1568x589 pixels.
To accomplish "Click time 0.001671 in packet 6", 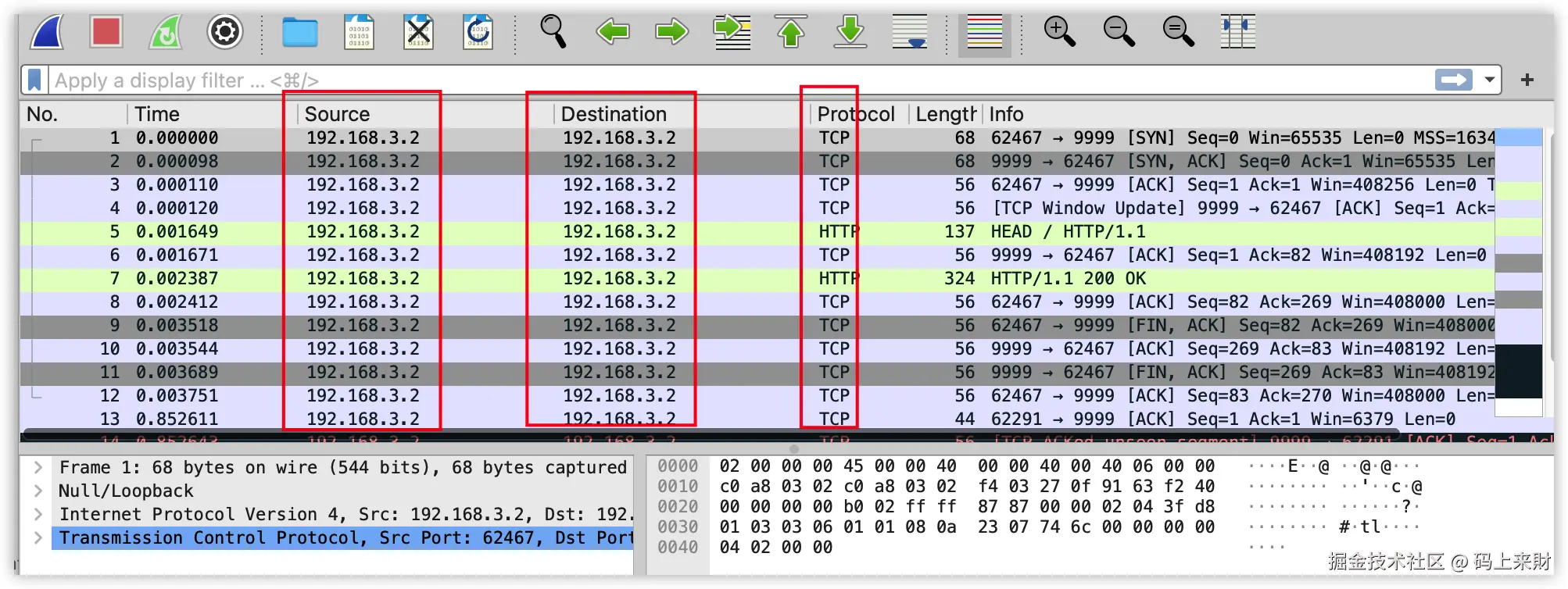I will (177, 255).
